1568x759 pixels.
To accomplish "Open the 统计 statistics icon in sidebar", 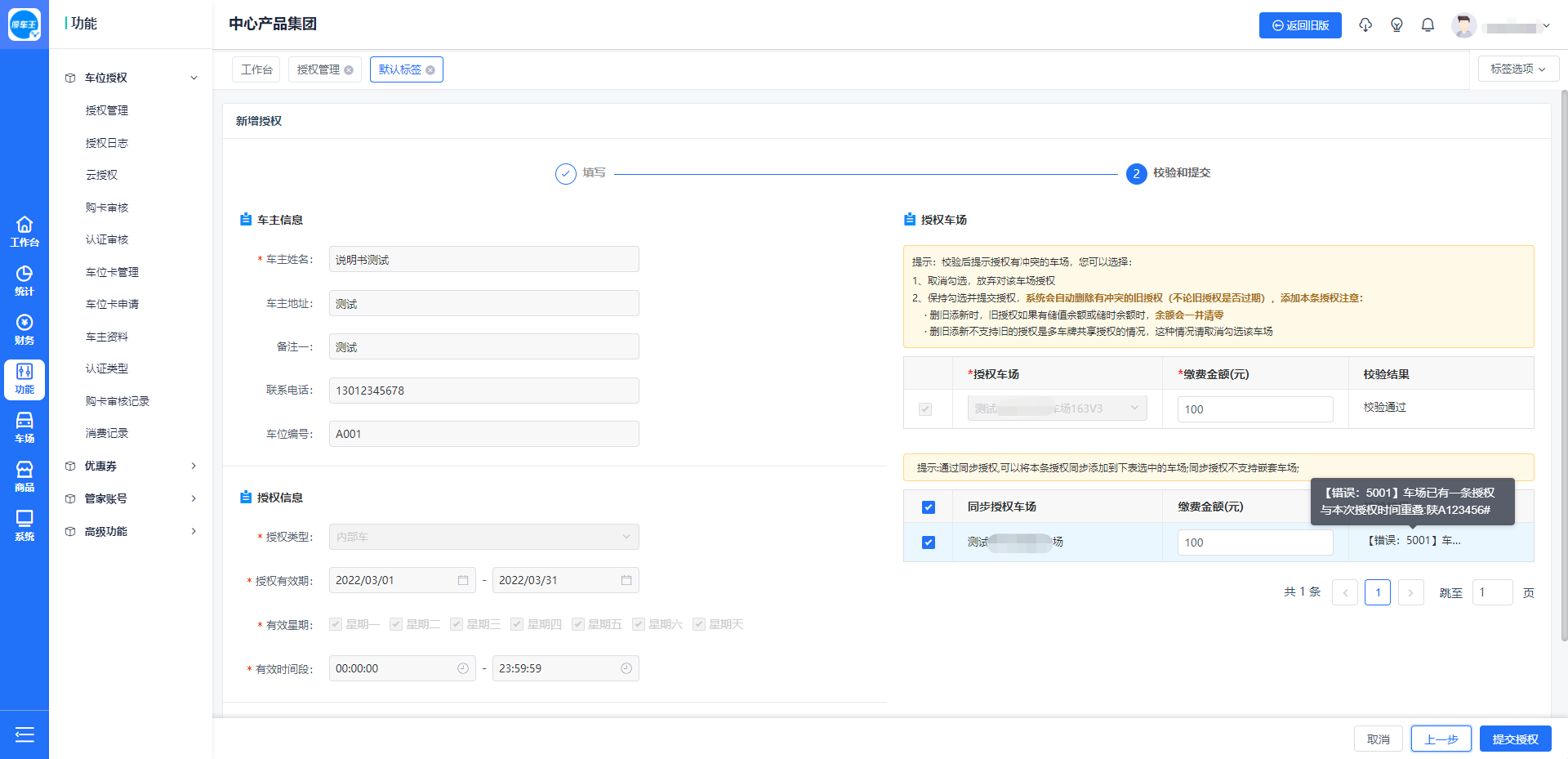I will (x=24, y=280).
